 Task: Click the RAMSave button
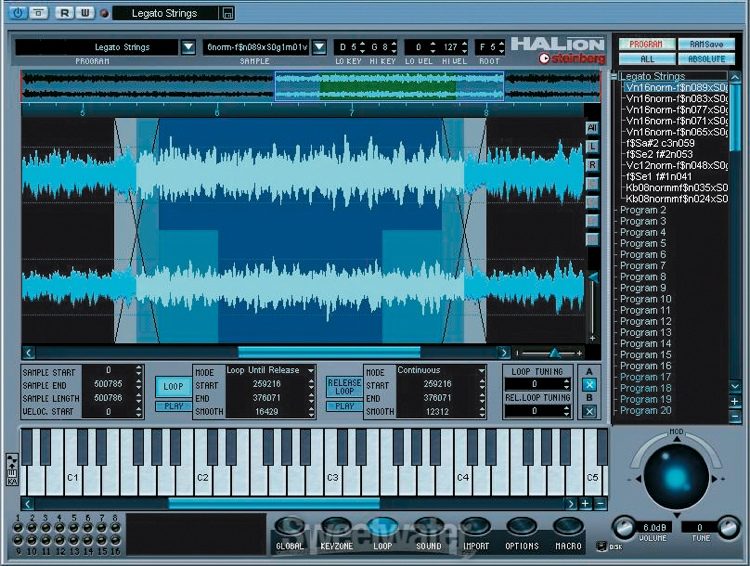tap(706, 44)
